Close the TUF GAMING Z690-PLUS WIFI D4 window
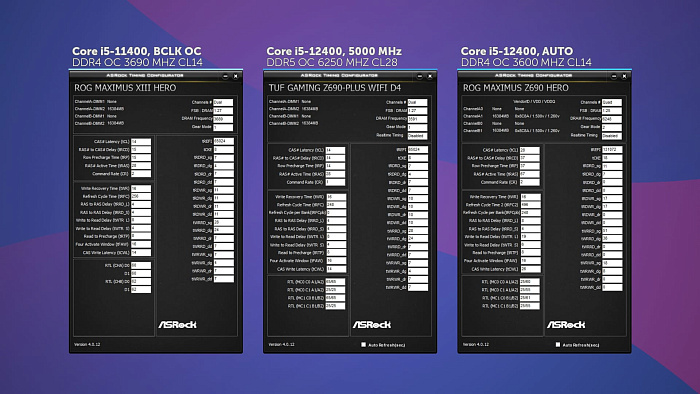The width and height of the screenshot is (700, 394). pyautogui.click(x=430, y=76)
